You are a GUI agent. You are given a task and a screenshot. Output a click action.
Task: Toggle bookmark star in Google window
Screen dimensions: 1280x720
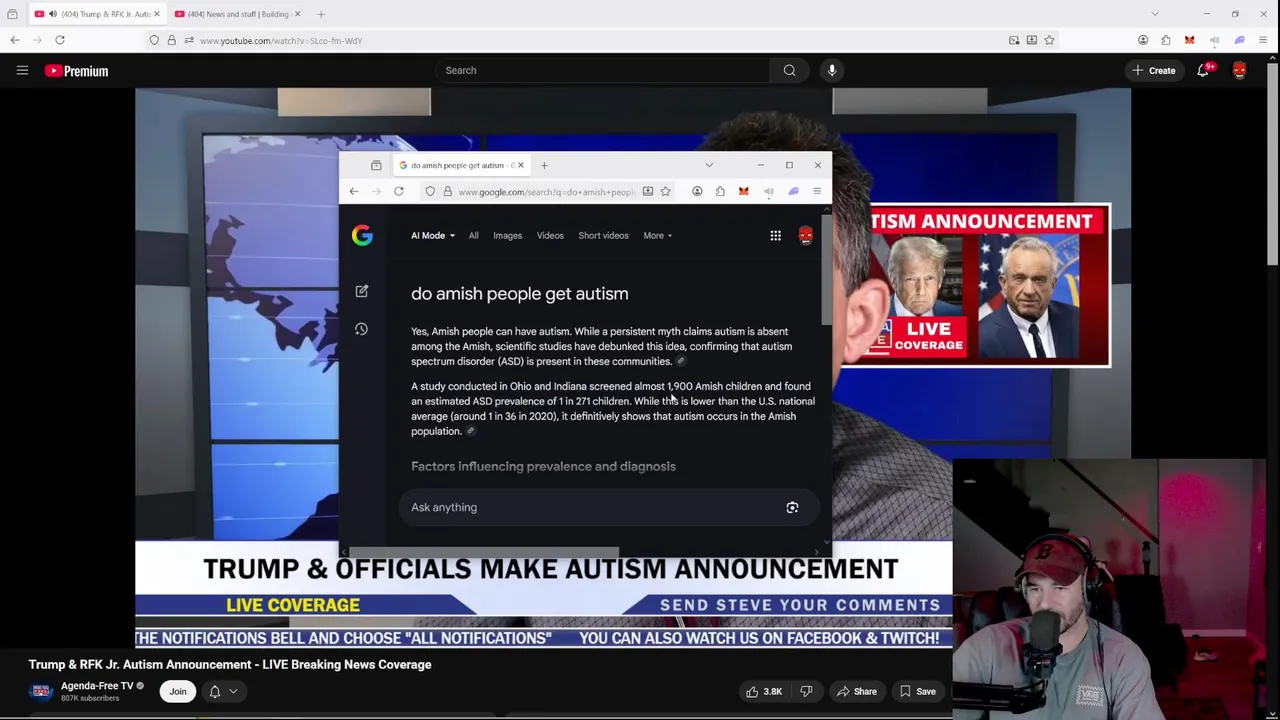pyautogui.click(x=665, y=191)
